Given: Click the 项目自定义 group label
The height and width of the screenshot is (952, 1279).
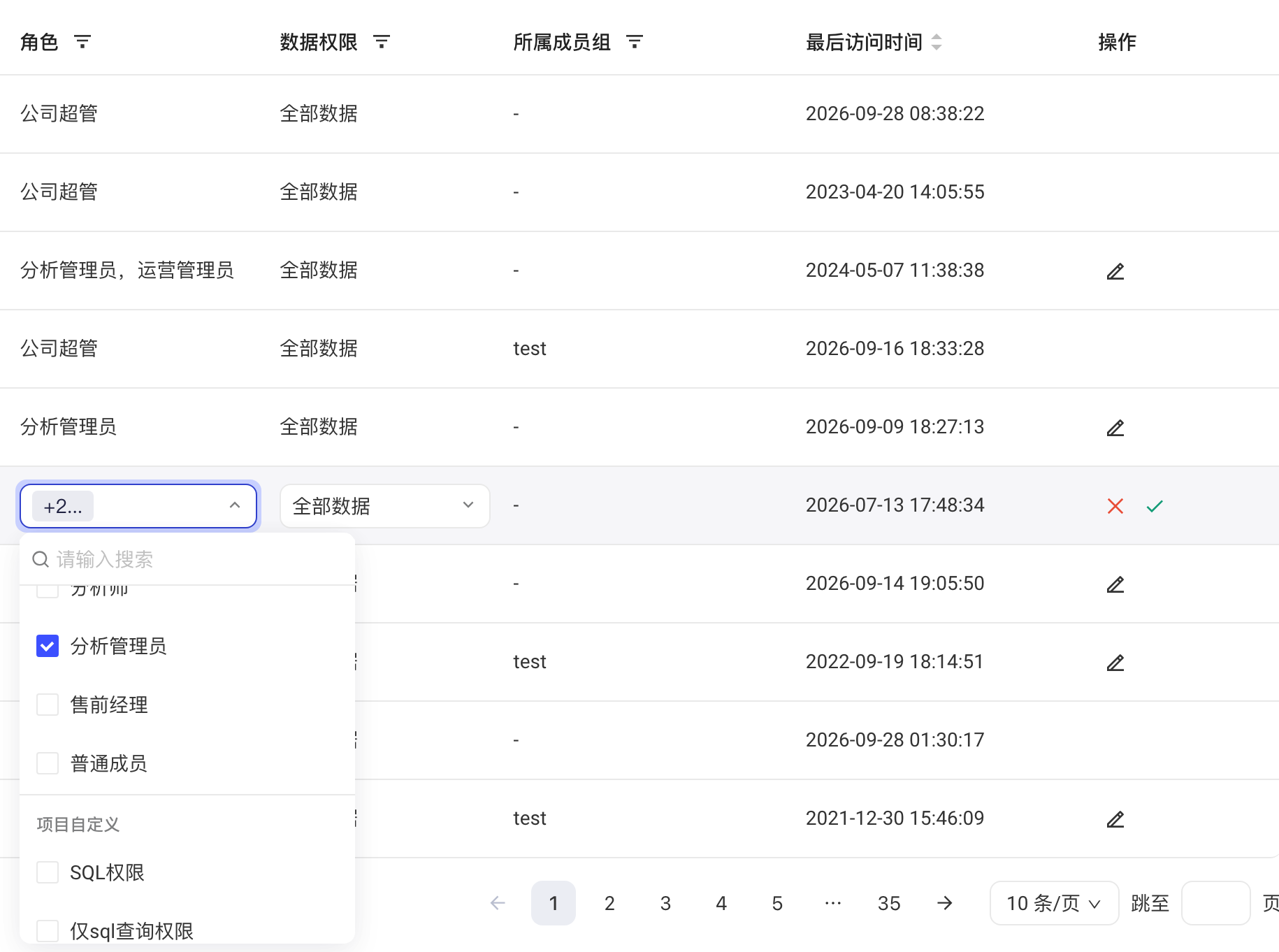Looking at the screenshot, I should pyautogui.click(x=78, y=824).
